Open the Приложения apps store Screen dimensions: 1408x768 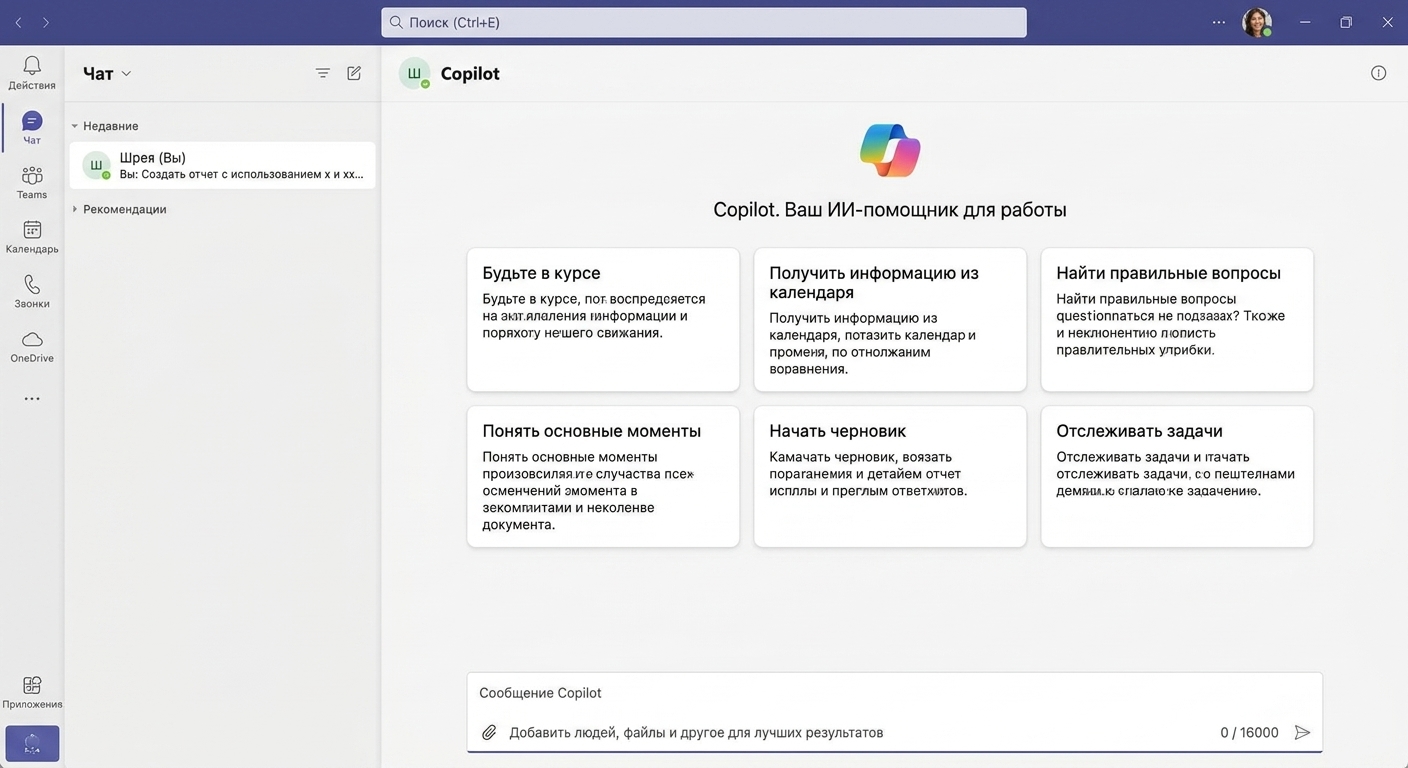click(x=32, y=691)
